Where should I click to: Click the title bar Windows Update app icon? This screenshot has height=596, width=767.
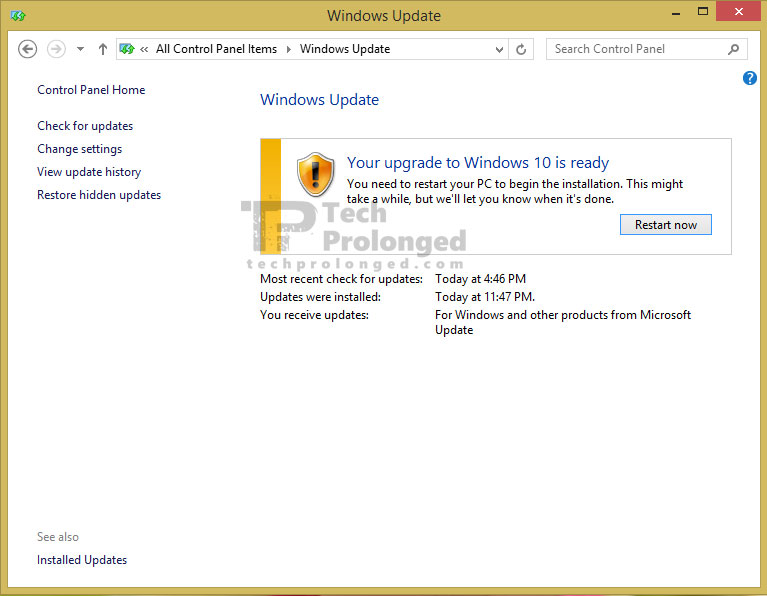point(18,16)
